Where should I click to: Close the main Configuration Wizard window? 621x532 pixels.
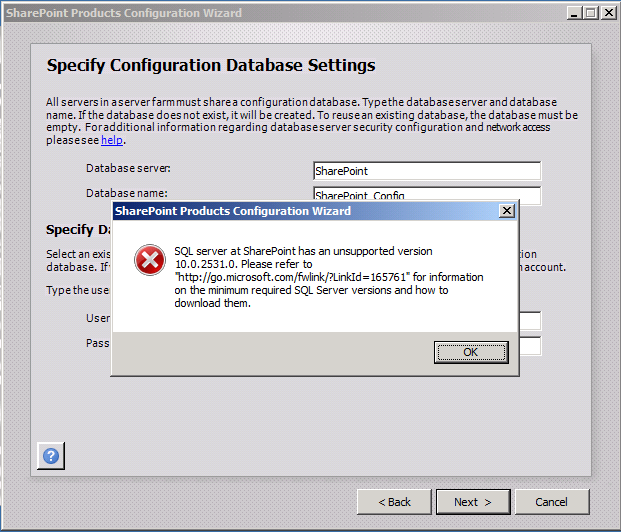pyautogui.click(x=608, y=12)
